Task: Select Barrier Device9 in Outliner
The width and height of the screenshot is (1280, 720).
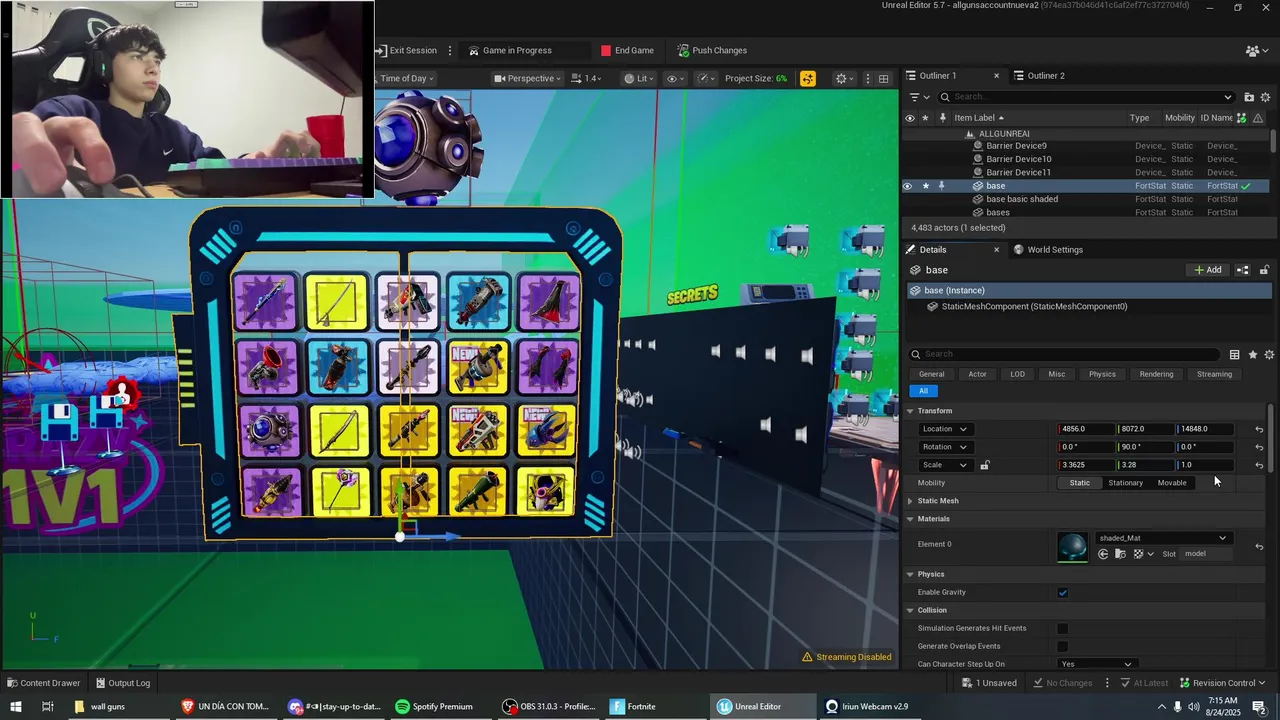Action: pyautogui.click(x=1016, y=146)
